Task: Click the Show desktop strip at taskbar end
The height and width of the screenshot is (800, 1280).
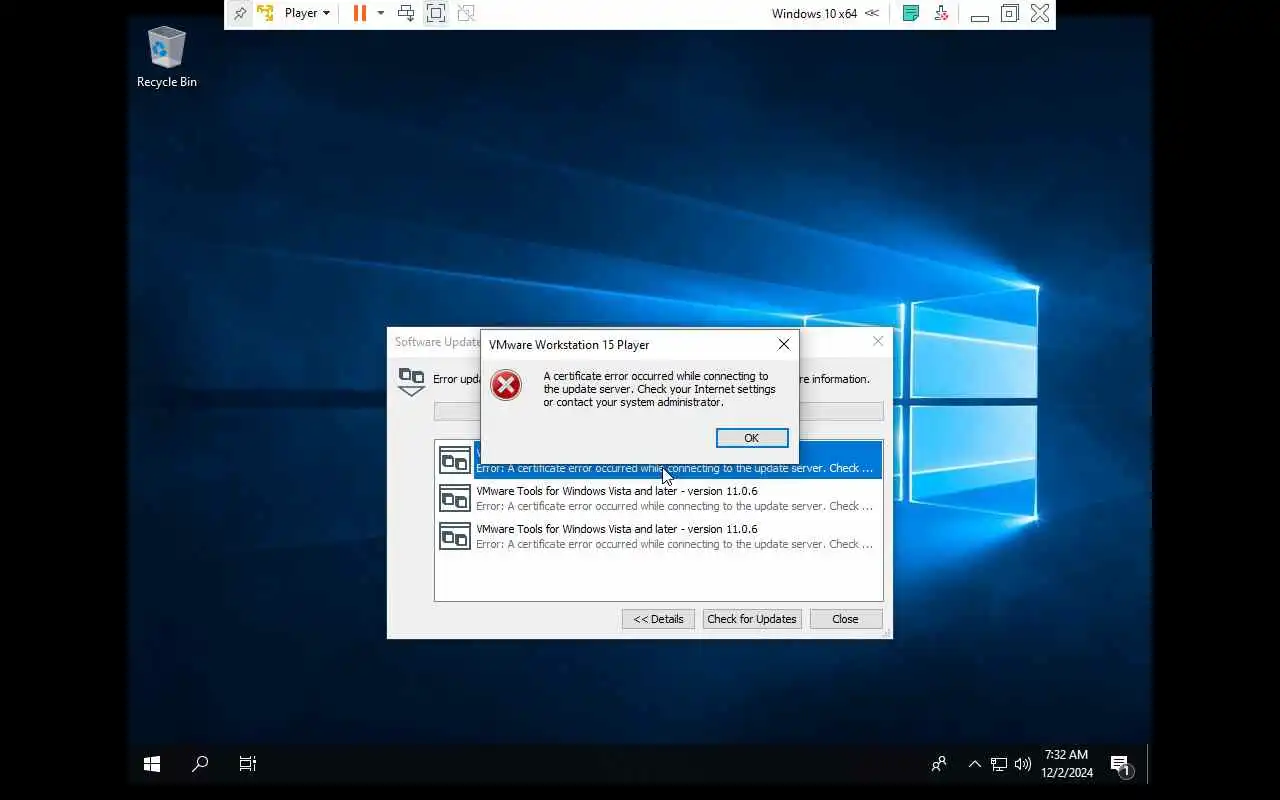Action: pyautogui.click(x=1149, y=764)
